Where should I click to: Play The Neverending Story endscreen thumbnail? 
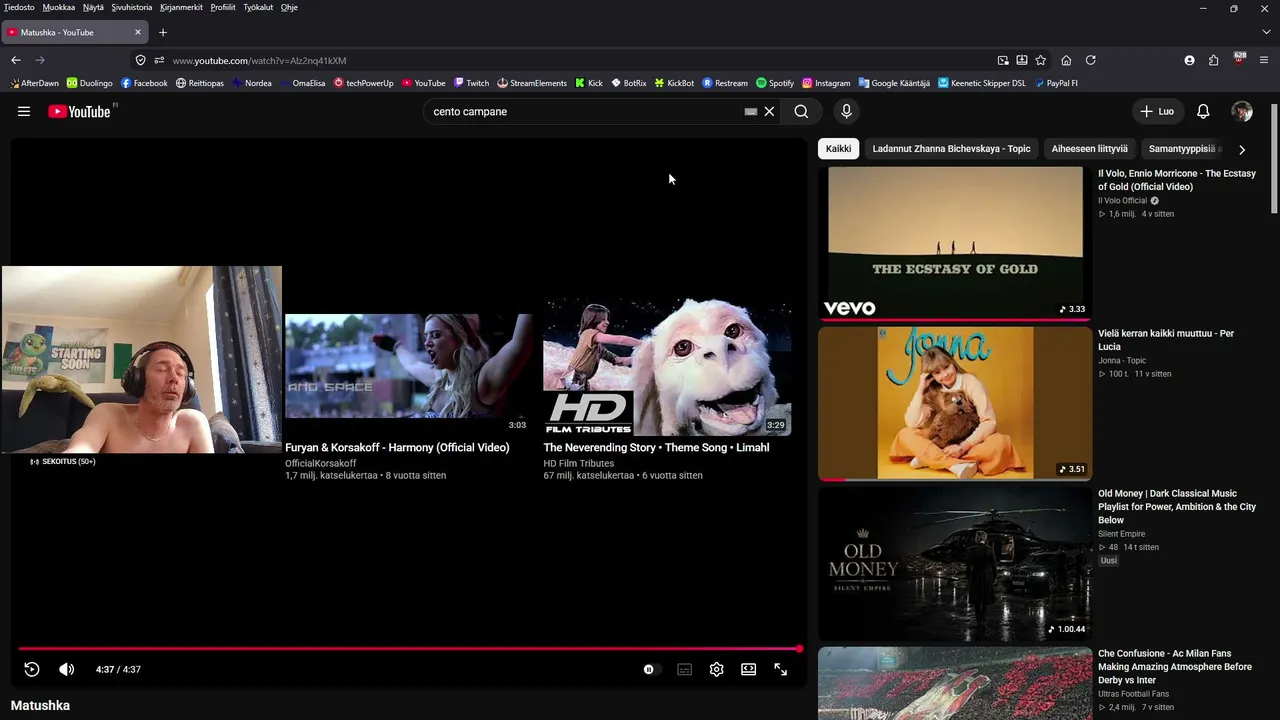coord(667,367)
